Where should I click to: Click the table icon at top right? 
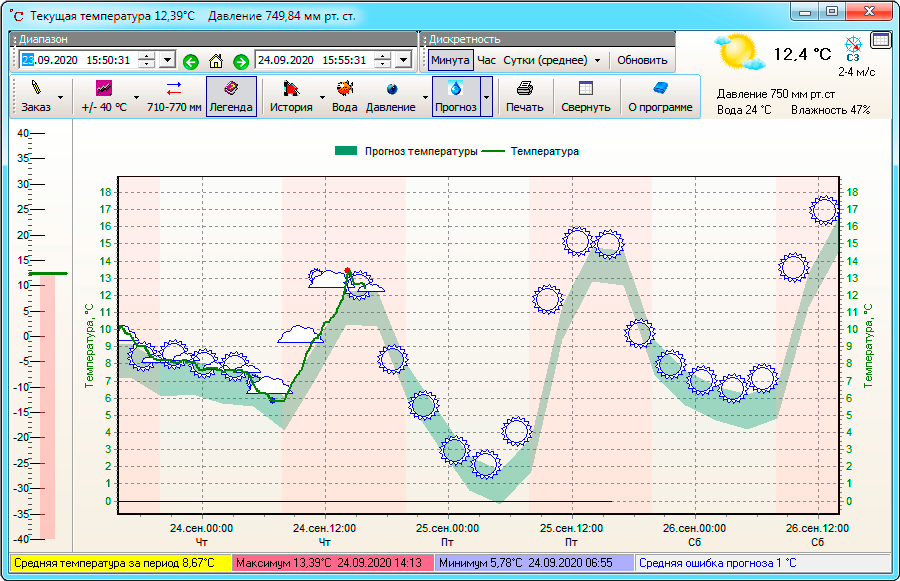pyautogui.click(x=880, y=40)
